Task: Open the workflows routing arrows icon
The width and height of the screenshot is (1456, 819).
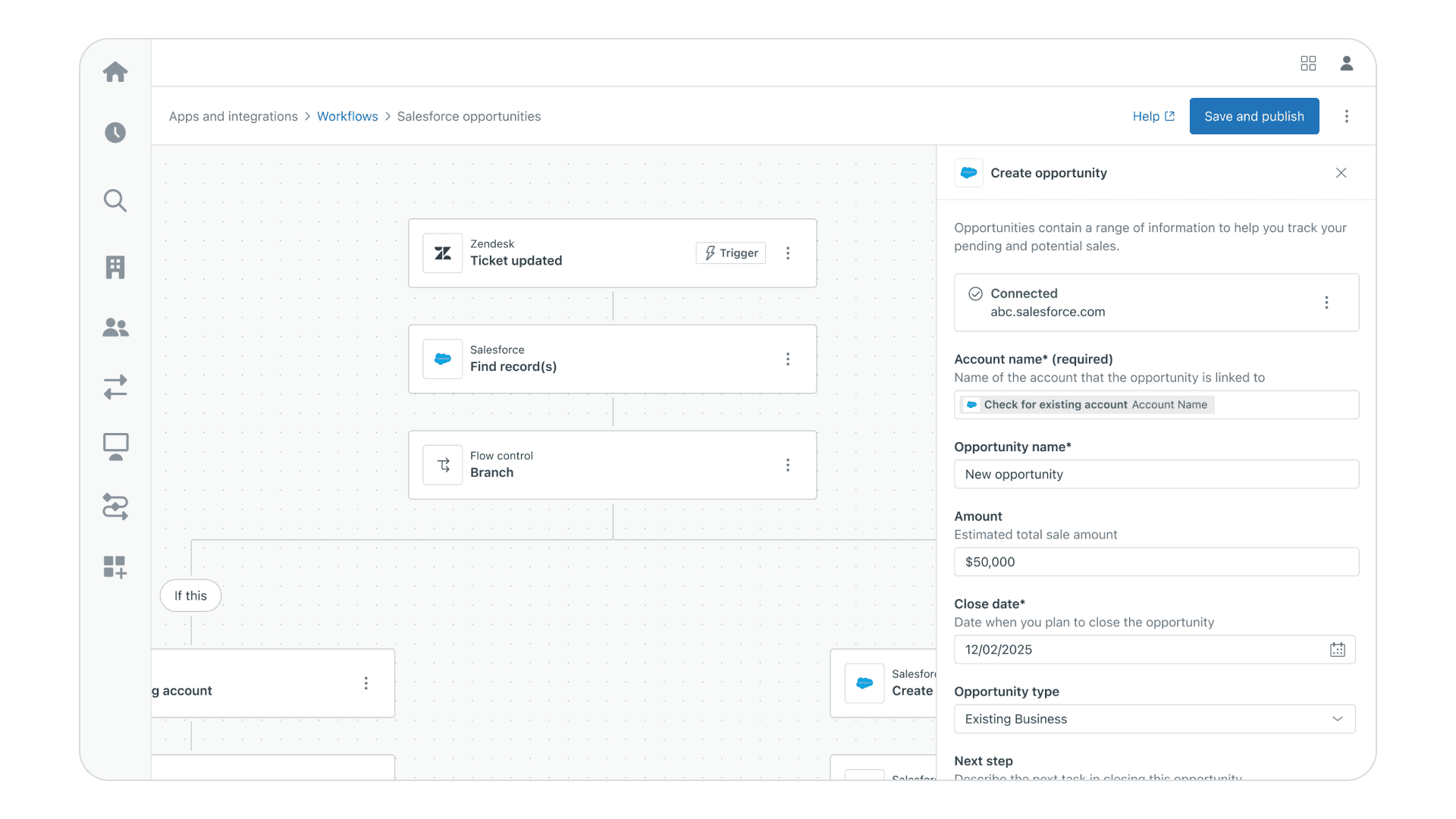Action: click(x=115, y=507)
